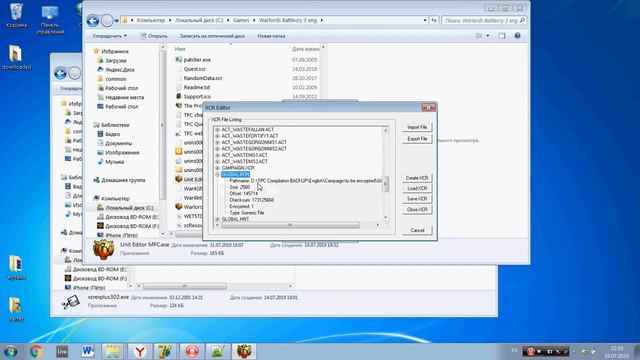Go back in front Explorer window
This screenshot has width=640, height=360.
pyautogui.click(x=93, y=20)
